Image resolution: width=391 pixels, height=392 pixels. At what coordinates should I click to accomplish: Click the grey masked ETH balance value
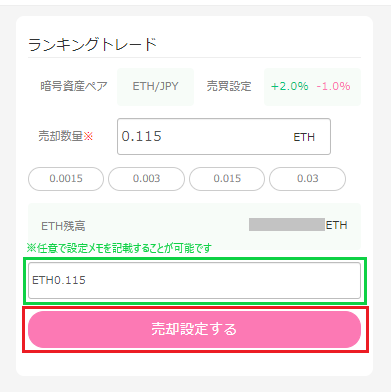(x=287, y=225)
